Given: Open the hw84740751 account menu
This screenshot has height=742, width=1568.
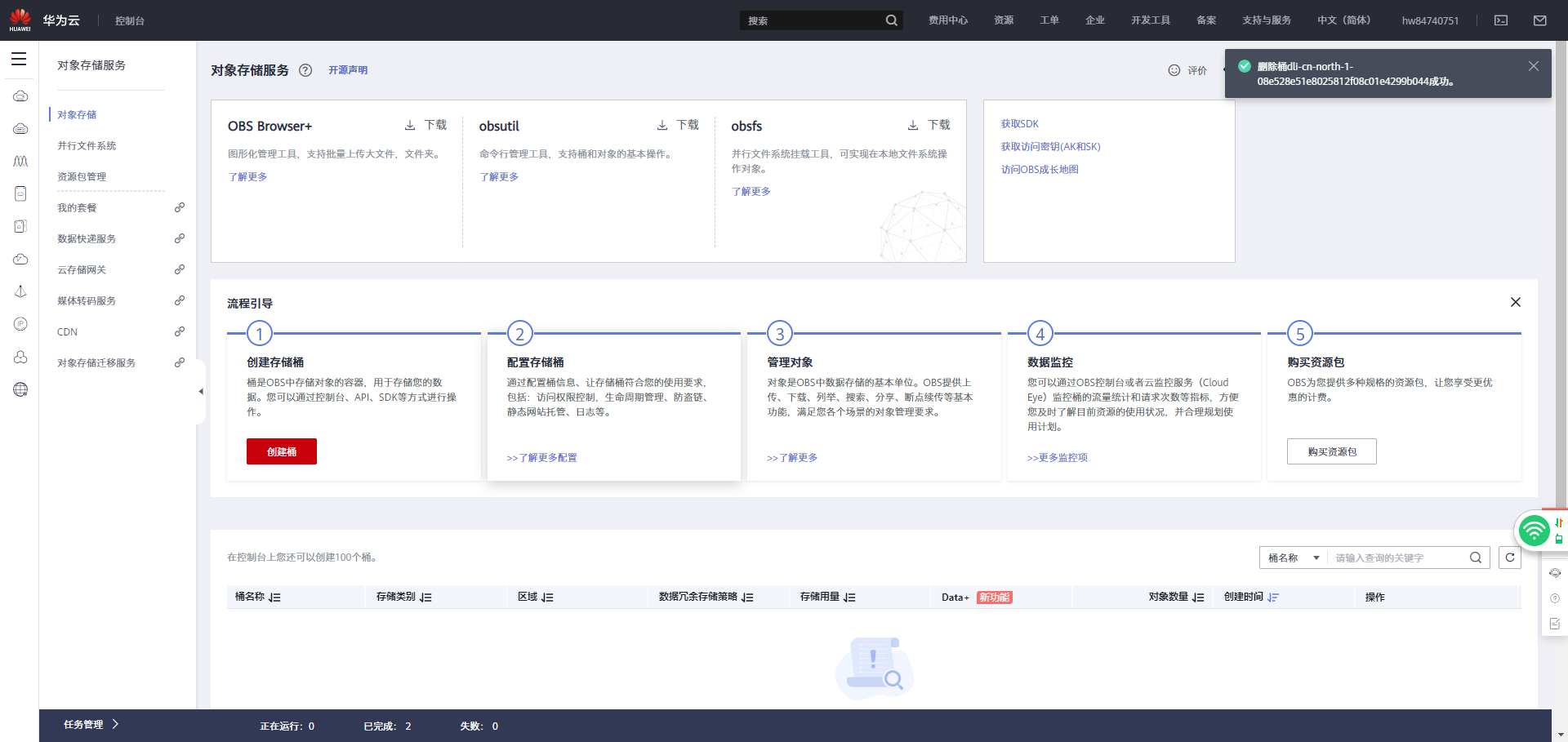Looking at the screenshot, I should (1430, 20).
